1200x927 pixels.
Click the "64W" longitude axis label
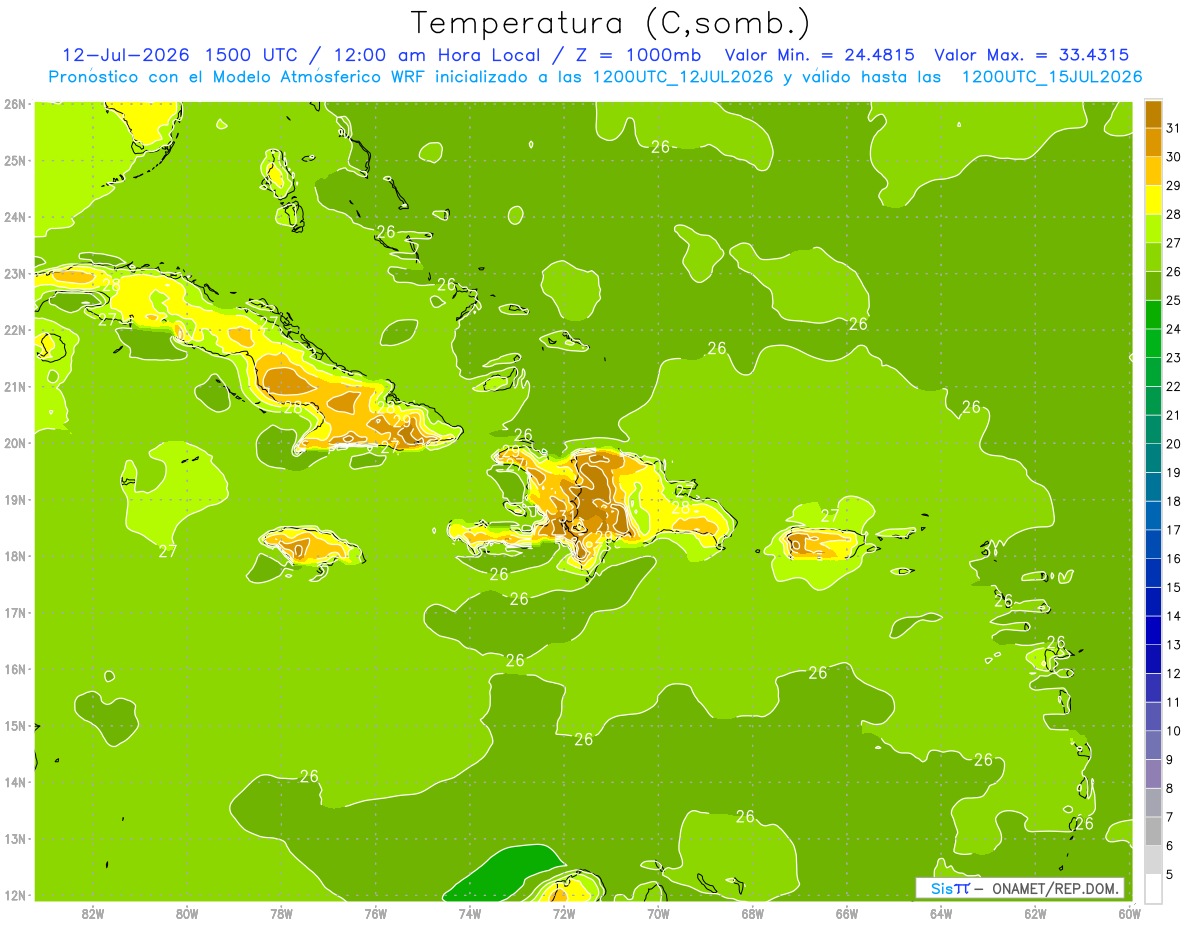[940, 912]
